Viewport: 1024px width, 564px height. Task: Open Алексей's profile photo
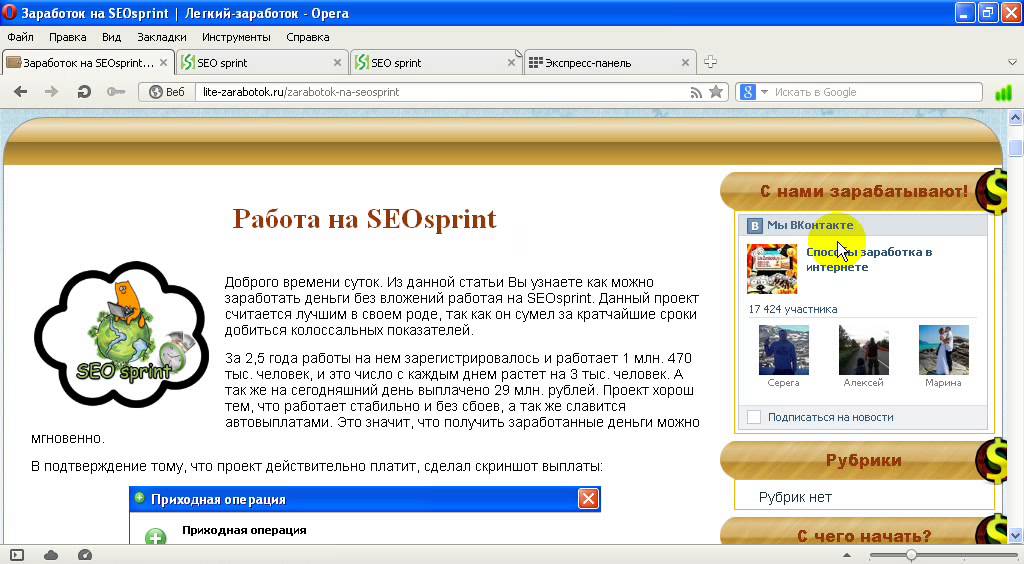863,350
